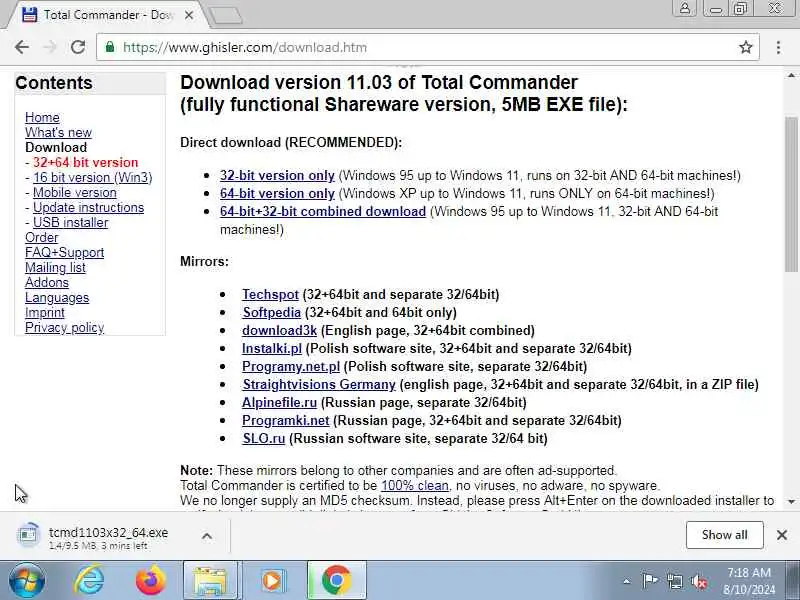Open the What's new link
The image size is (800, 600).
click(x=58, y=132)
